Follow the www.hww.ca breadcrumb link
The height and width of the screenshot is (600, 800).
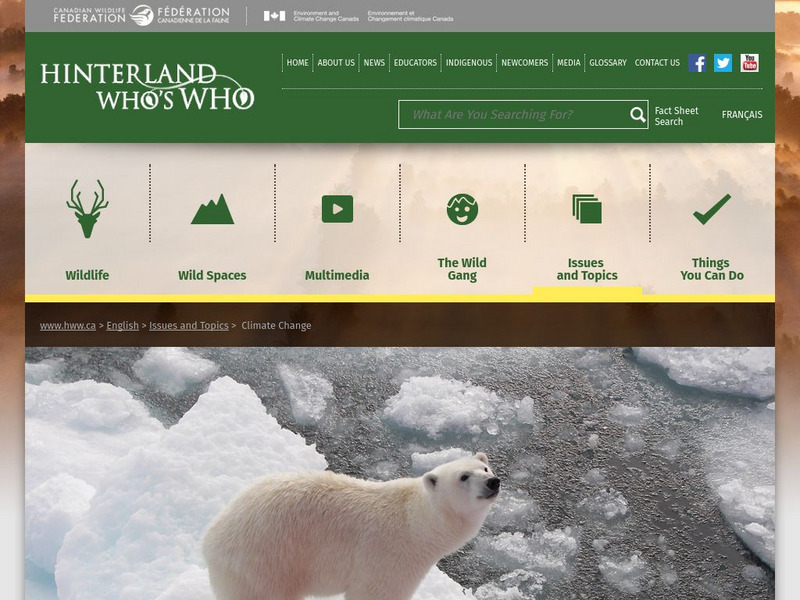68,326
